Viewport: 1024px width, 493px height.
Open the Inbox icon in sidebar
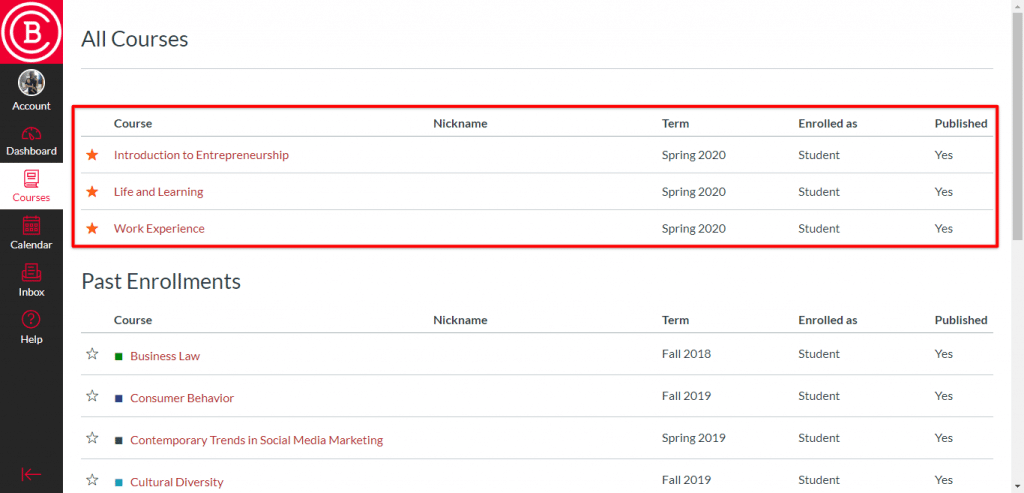[x=31, y=272]
